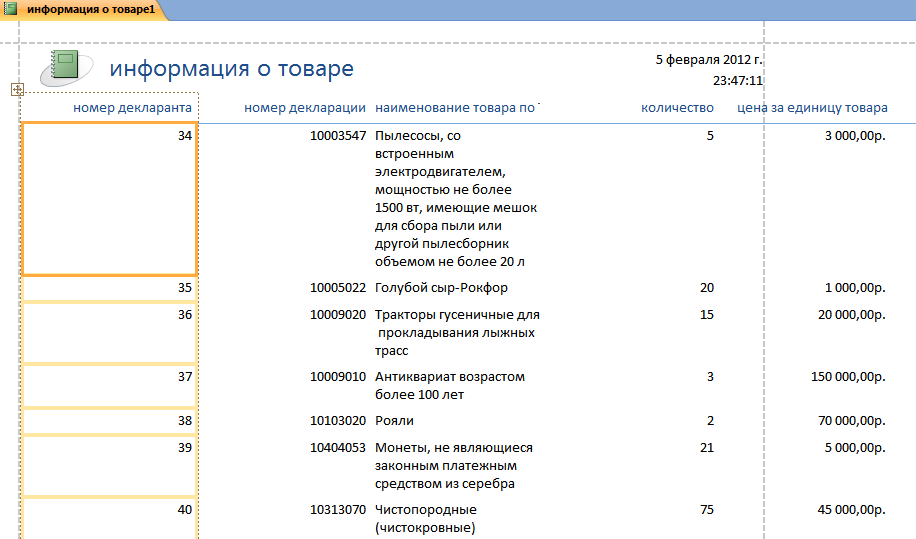Click declarant number cell 38
This screenshot has height=539, width=916.
109,421
